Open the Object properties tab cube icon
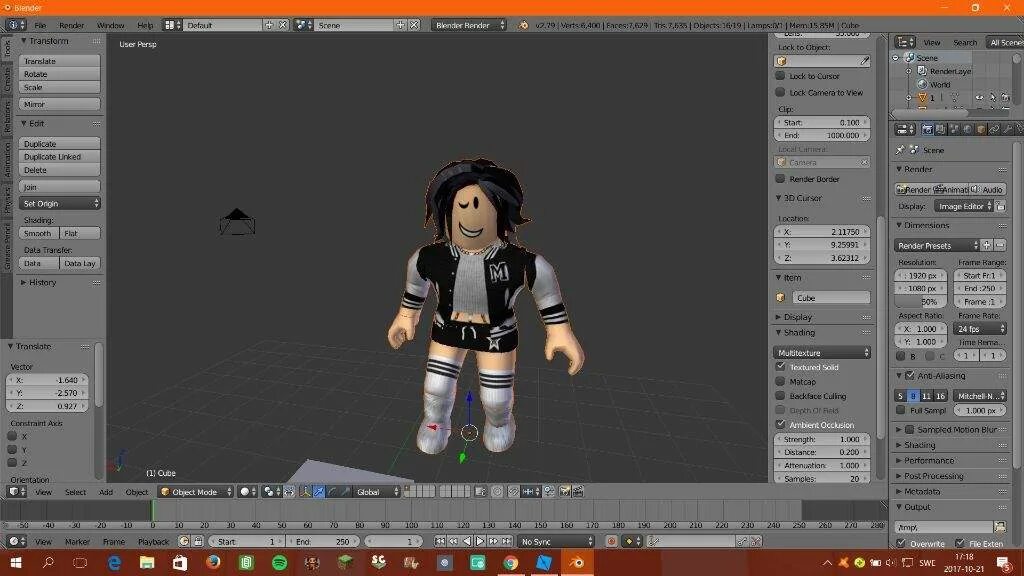This screenshot has height=576, width=1024. click(981, 129)
